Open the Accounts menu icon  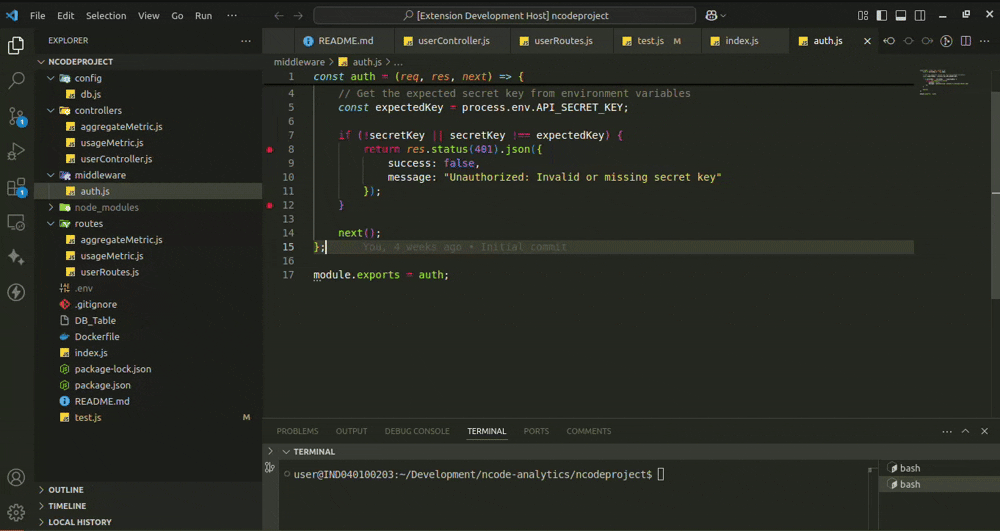[16, 477]
